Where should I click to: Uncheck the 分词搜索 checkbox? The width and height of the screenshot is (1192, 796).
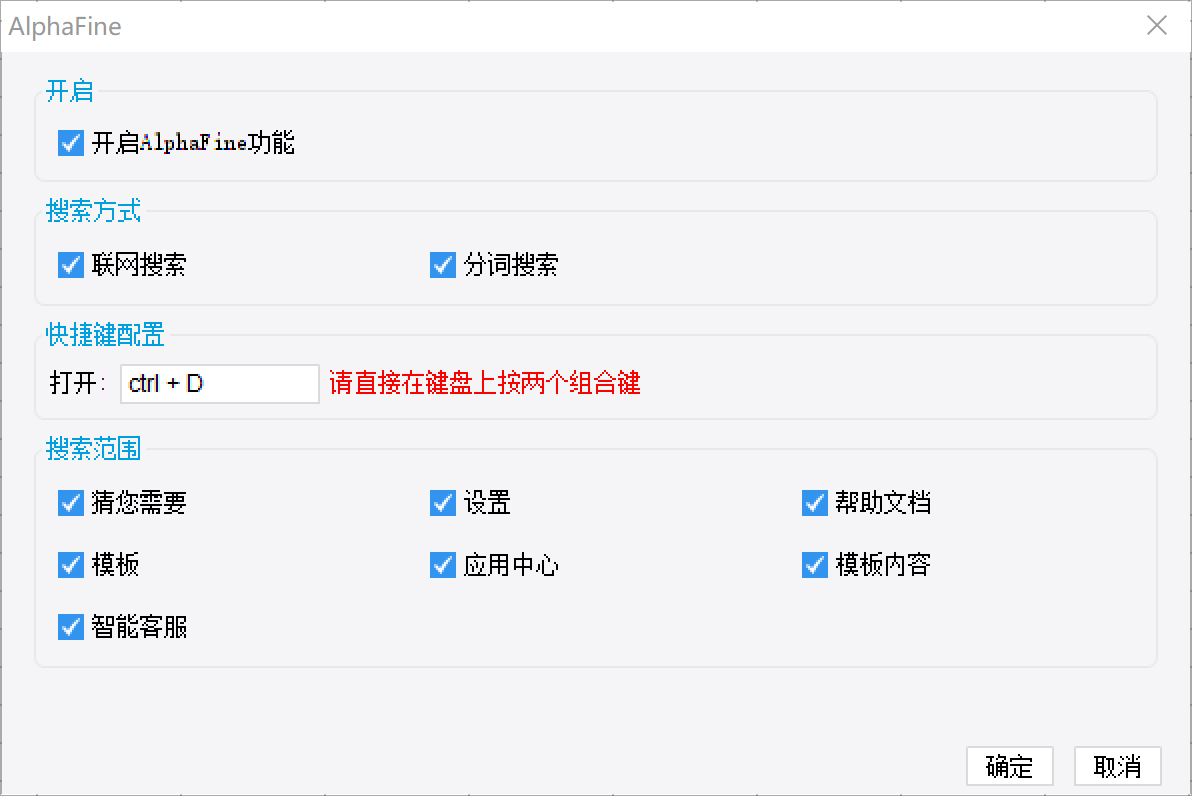coord(443,265)
